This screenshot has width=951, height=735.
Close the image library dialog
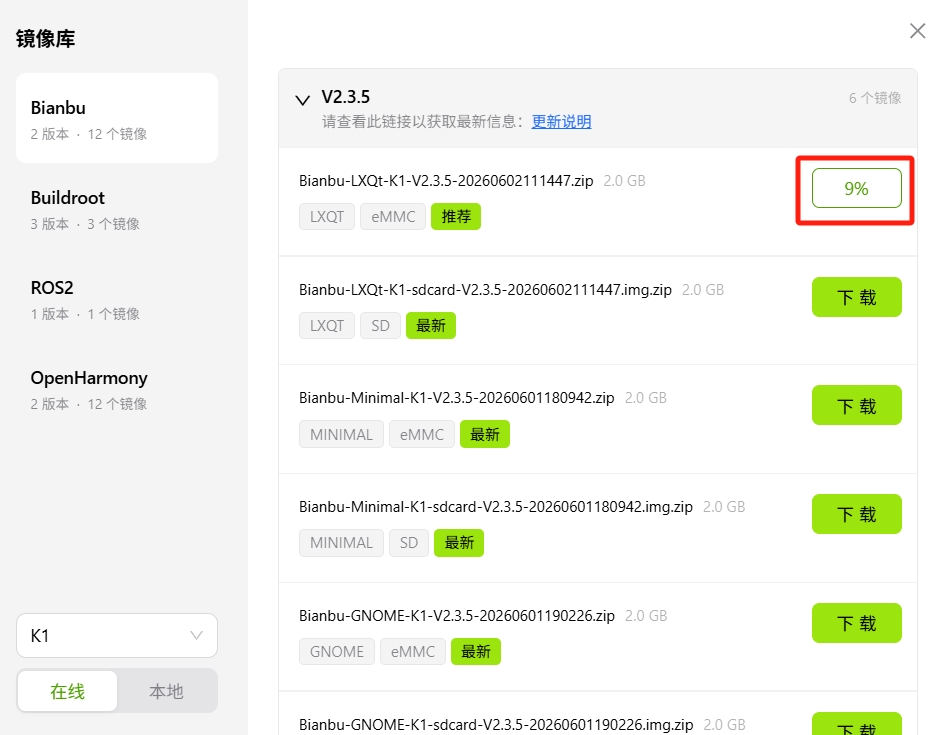coord(917,31)
